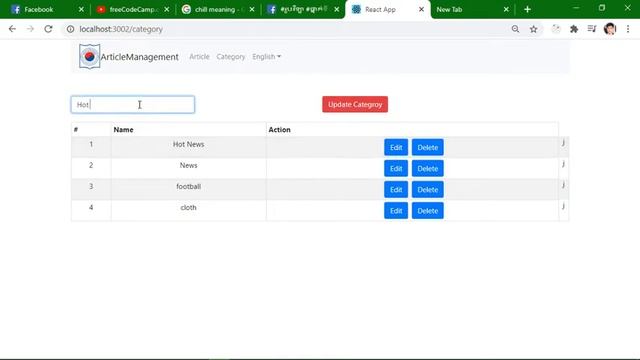Image resolution: width=640 pixels, height=360 pixels.
Task: Click the extension icon left of the puzzle icon
Action: (x=556, y=29)
